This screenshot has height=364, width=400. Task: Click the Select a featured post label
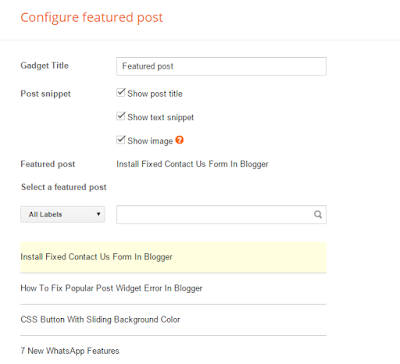point(64,187)
